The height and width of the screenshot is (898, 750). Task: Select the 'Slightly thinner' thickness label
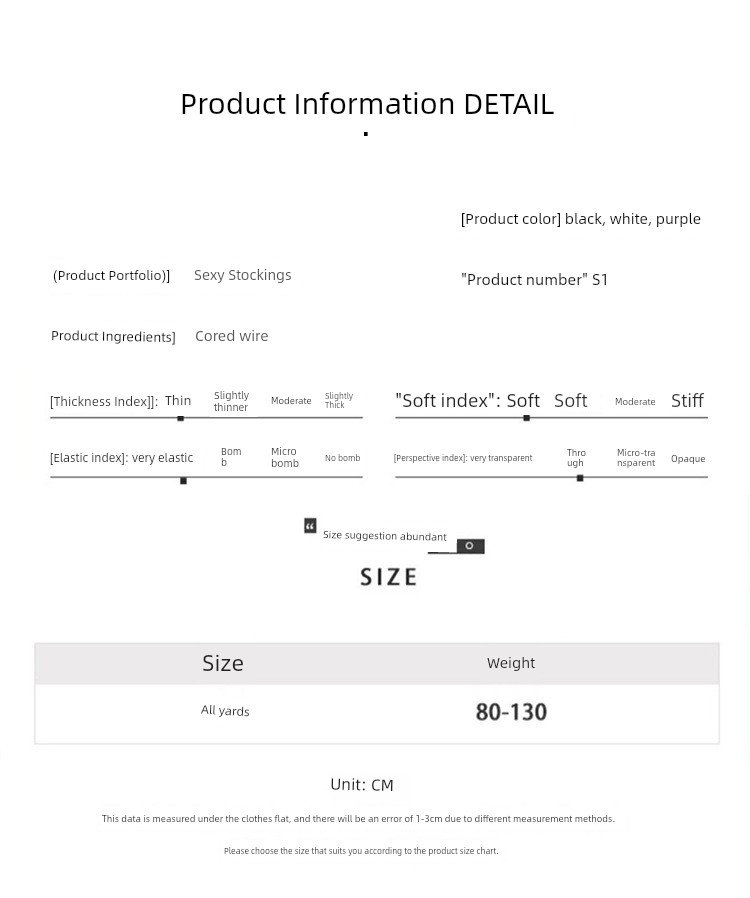click(x=231, y=401)
